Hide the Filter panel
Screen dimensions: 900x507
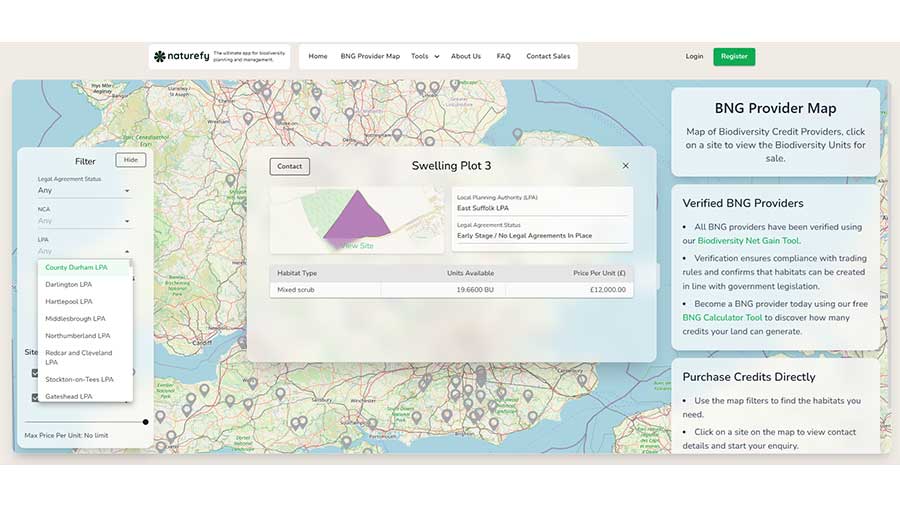tap(131, 160)
